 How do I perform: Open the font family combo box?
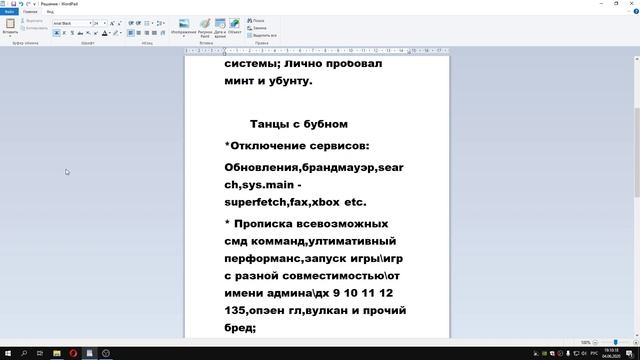72,23
